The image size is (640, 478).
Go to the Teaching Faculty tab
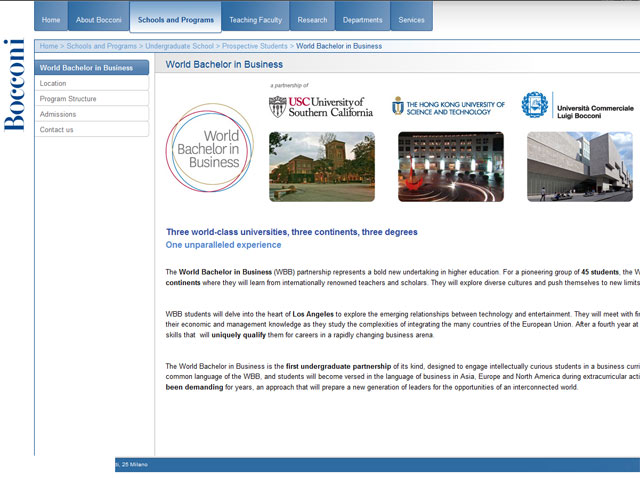(256, 17)
